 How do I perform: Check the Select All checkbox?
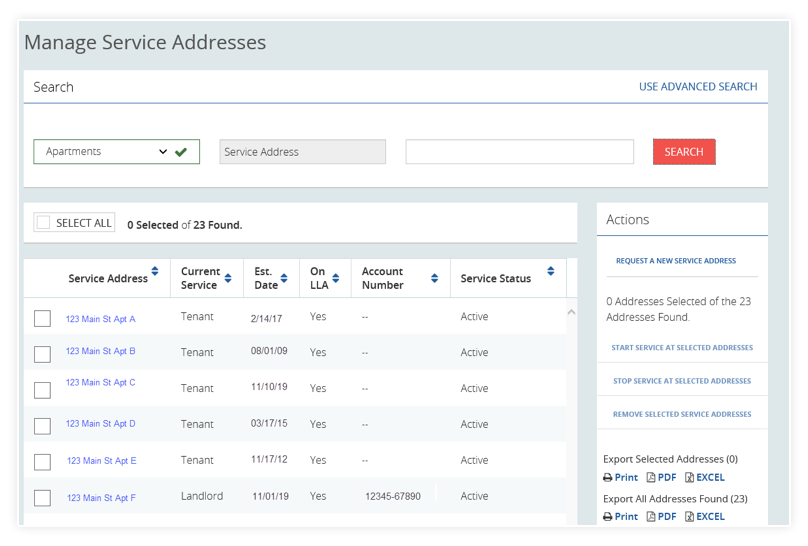pyautogui.click(x=43, y=223)
